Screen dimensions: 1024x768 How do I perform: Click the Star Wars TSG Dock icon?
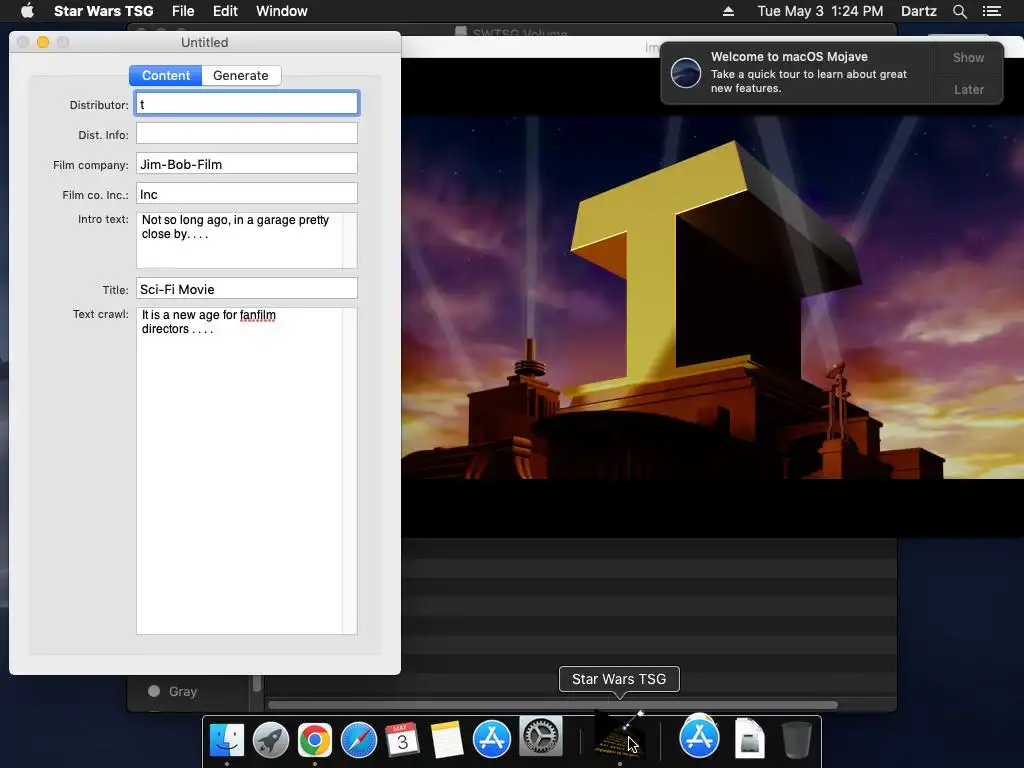coord(619,737)
